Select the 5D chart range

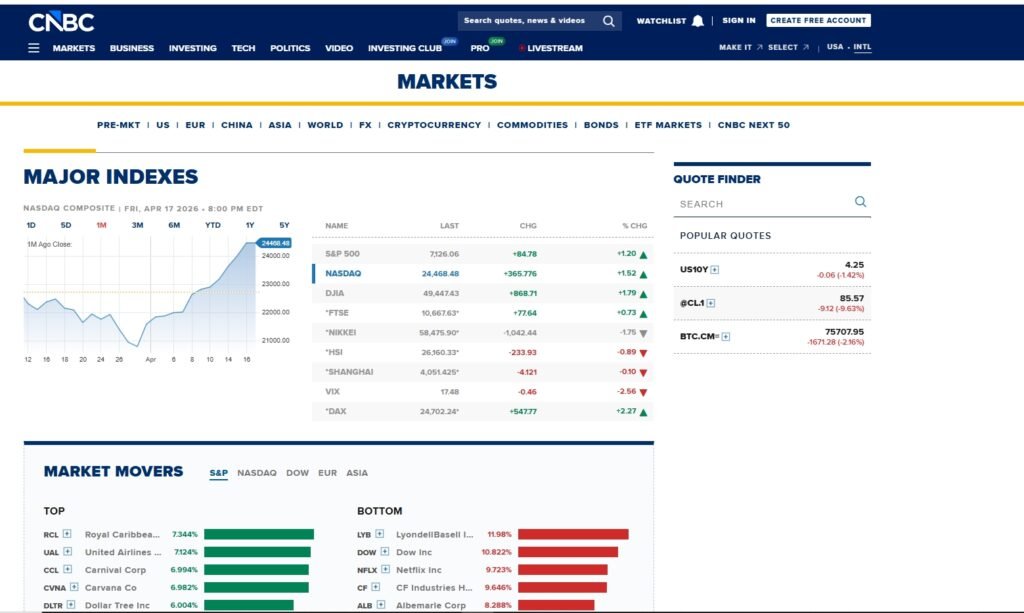tap(66, 225)
